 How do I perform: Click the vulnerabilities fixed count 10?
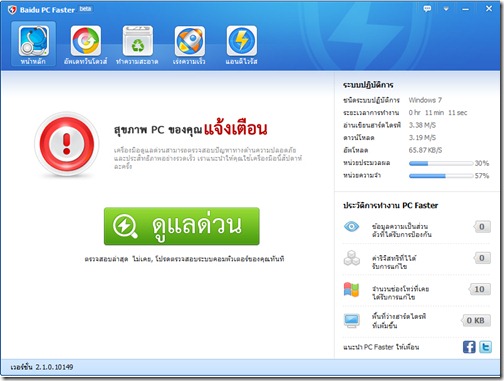(479, 289)
